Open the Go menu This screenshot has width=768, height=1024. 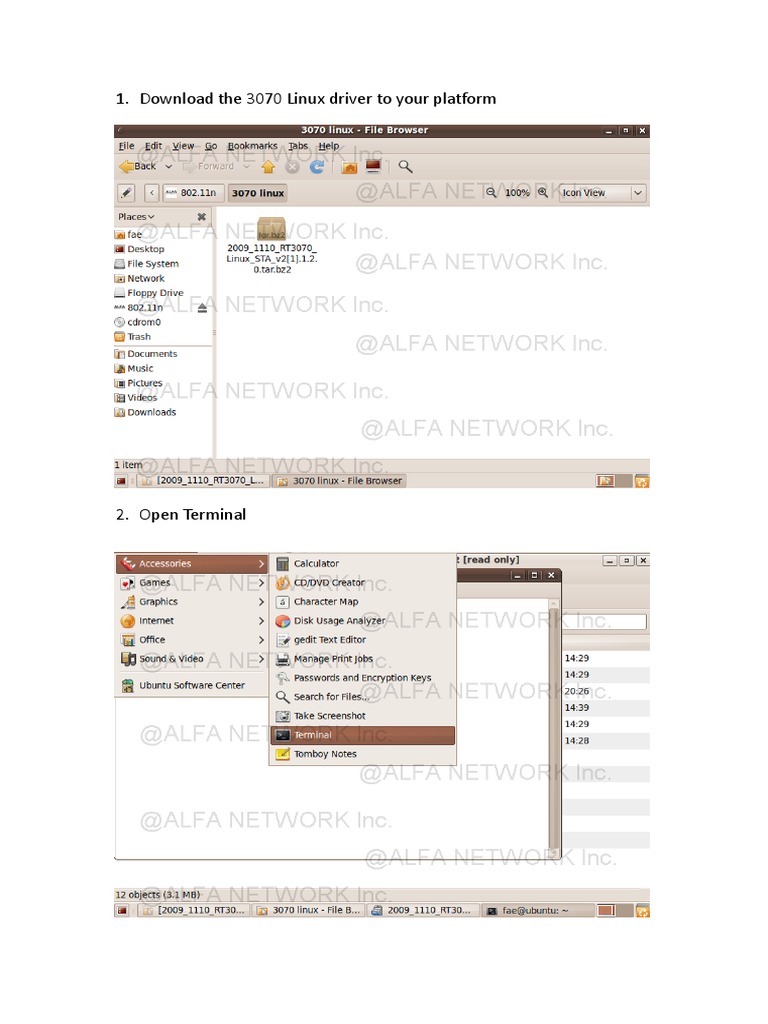(211, 146)
